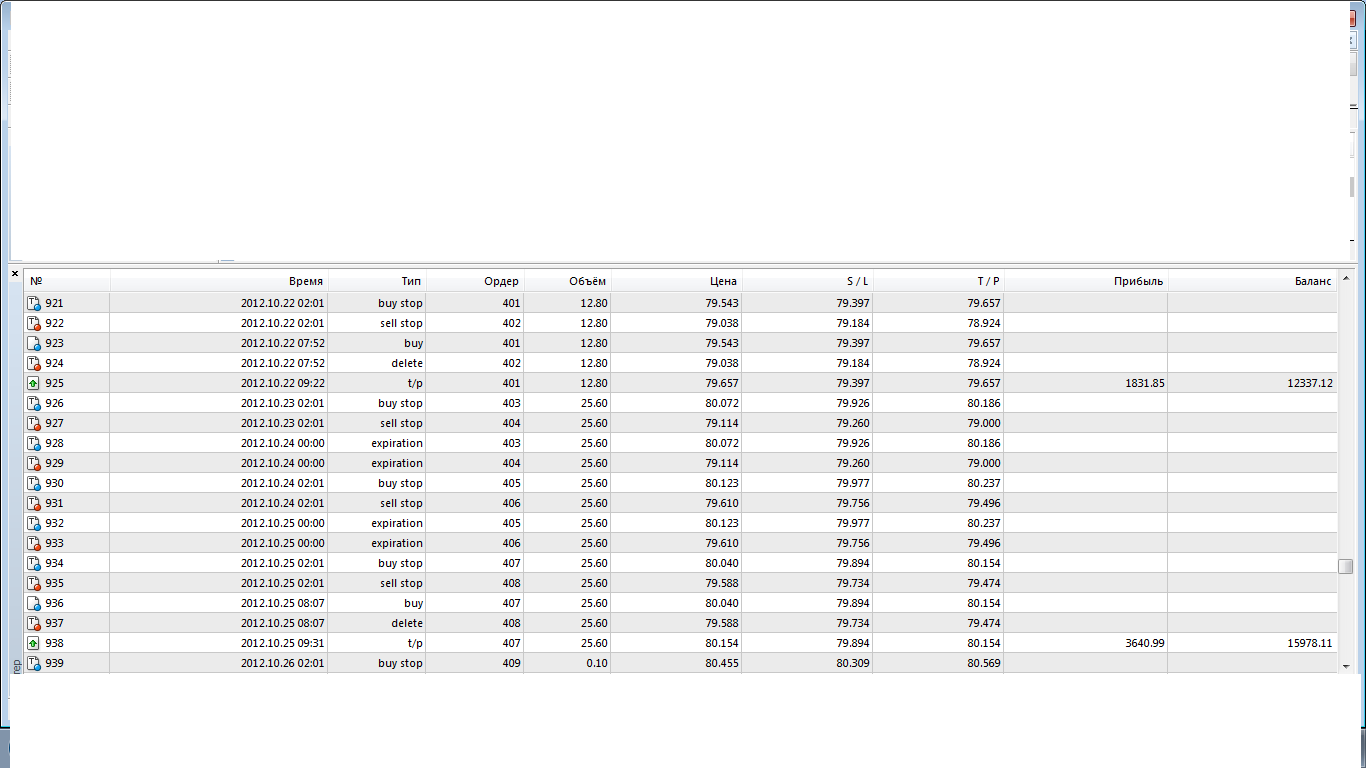
Task: Click the expiration icon in row 933
Action: tap(33, 543)
